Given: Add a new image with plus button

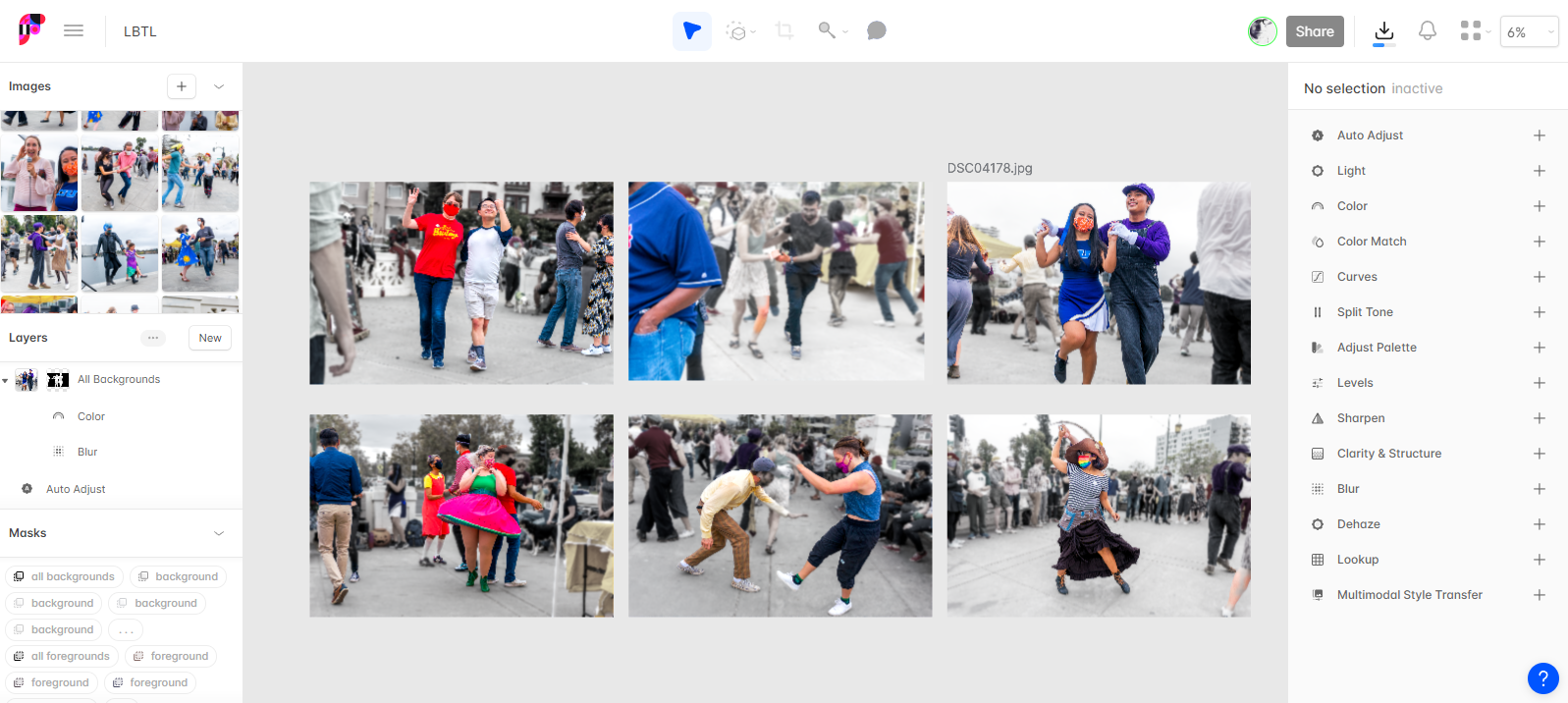Looking at the screenshot, I should pyautogui.click(x=182, y=86).
